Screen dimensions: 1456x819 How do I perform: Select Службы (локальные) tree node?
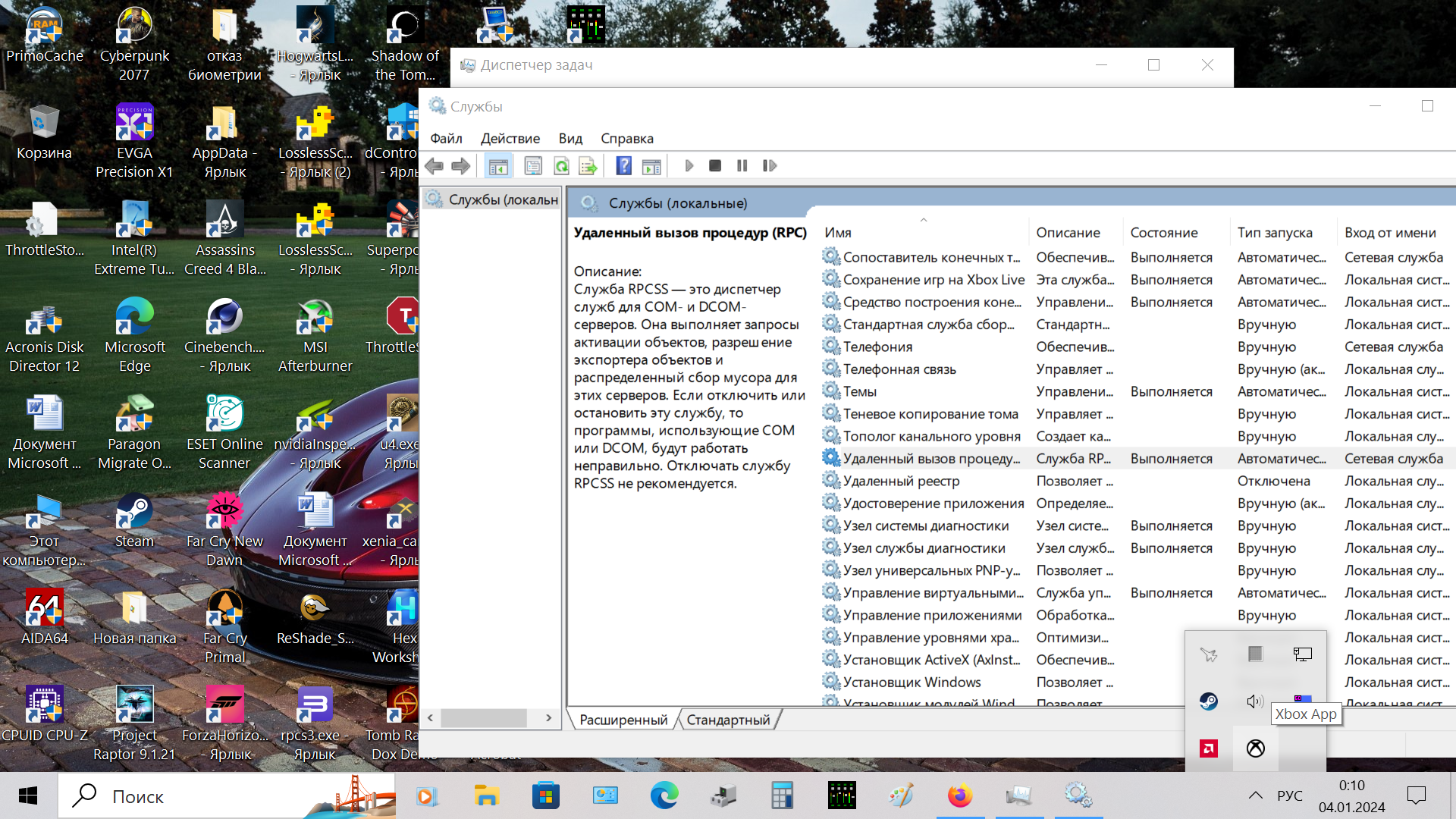[x=502, y=199]
